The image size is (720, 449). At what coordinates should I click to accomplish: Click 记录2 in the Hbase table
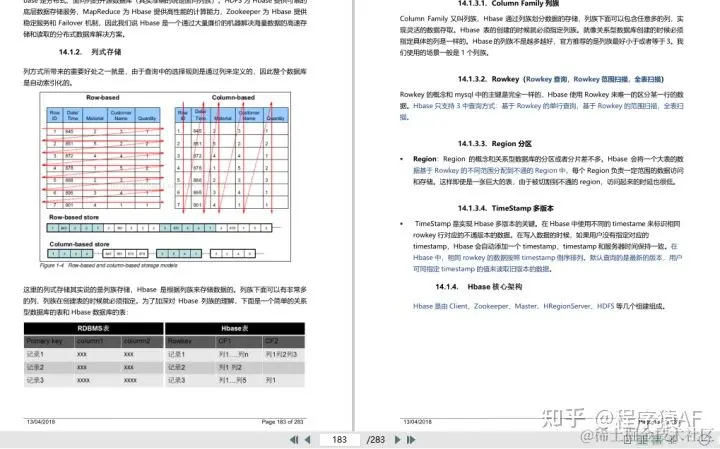[176, 367]
